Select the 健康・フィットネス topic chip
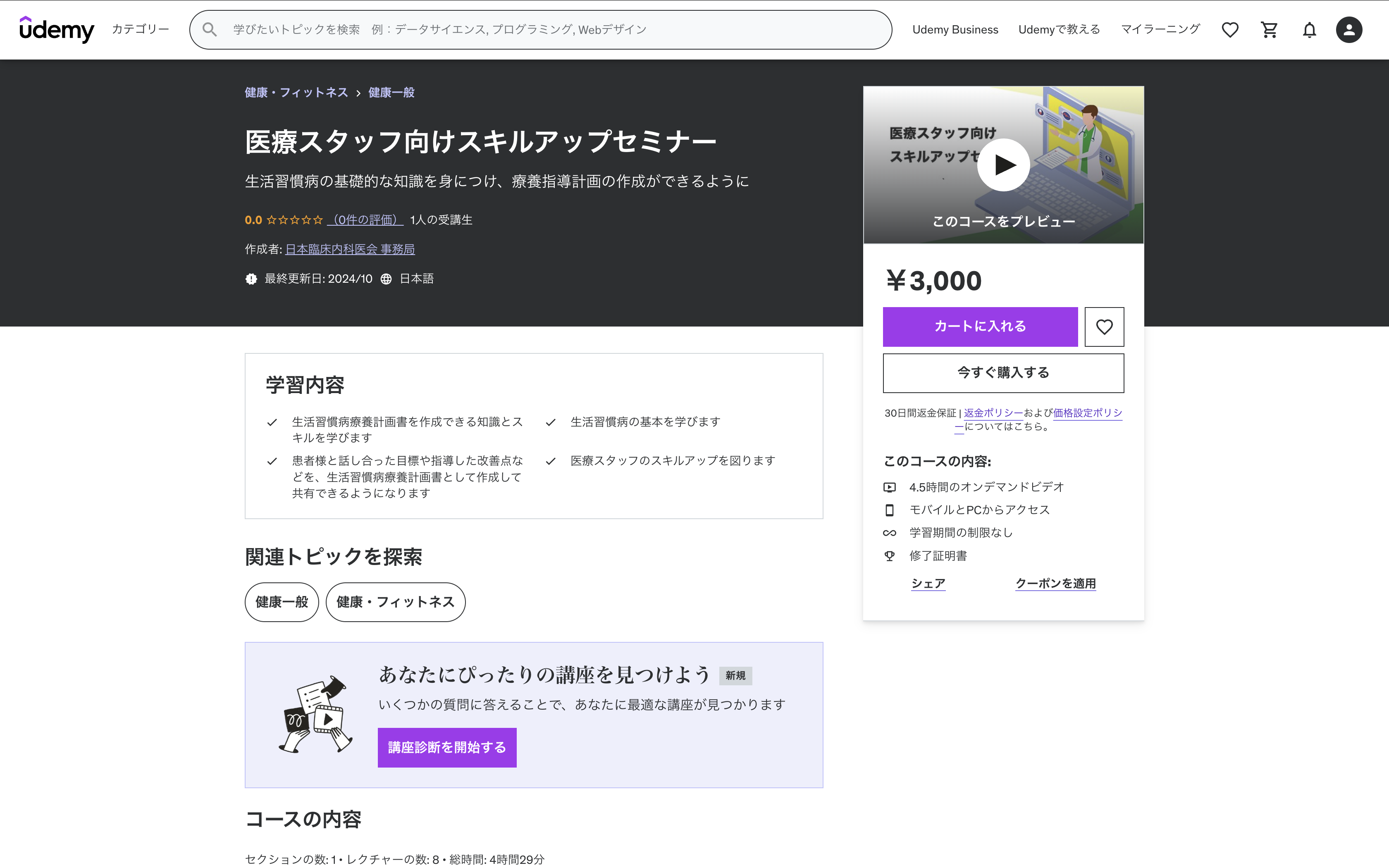This screenshot has height=868, width=1389. [396, 602]
